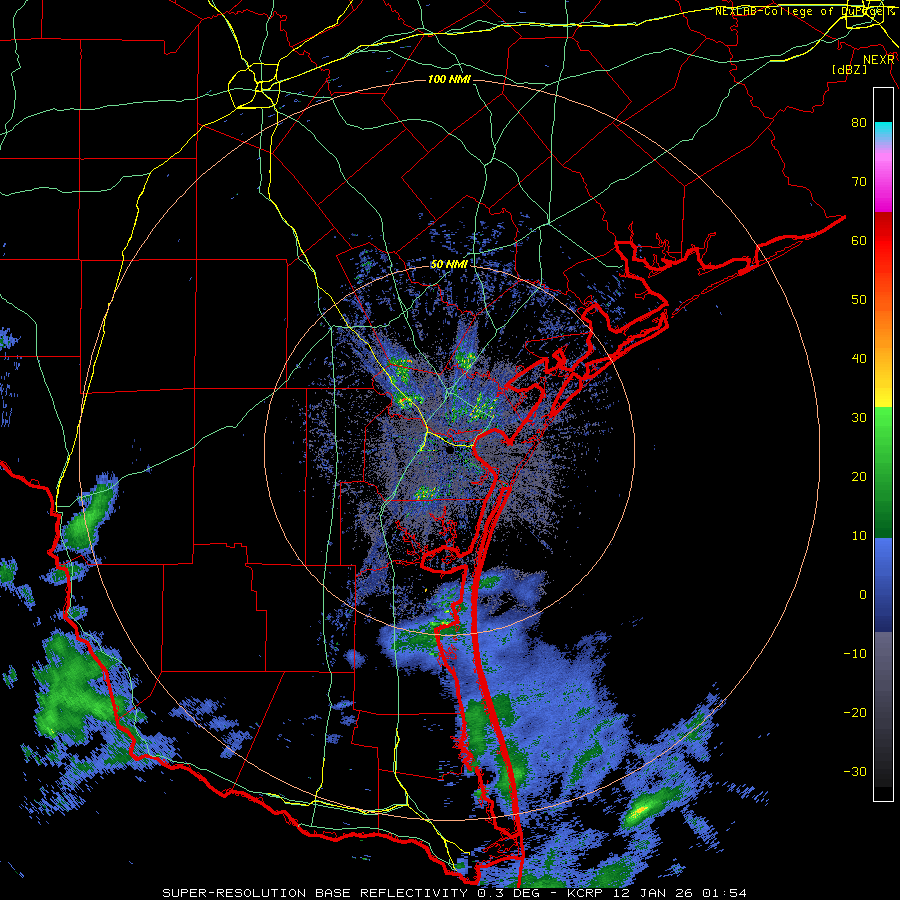Click the 40 value on the dBZ scale
The width and height of the screenshot is (900, 900).
859,359
